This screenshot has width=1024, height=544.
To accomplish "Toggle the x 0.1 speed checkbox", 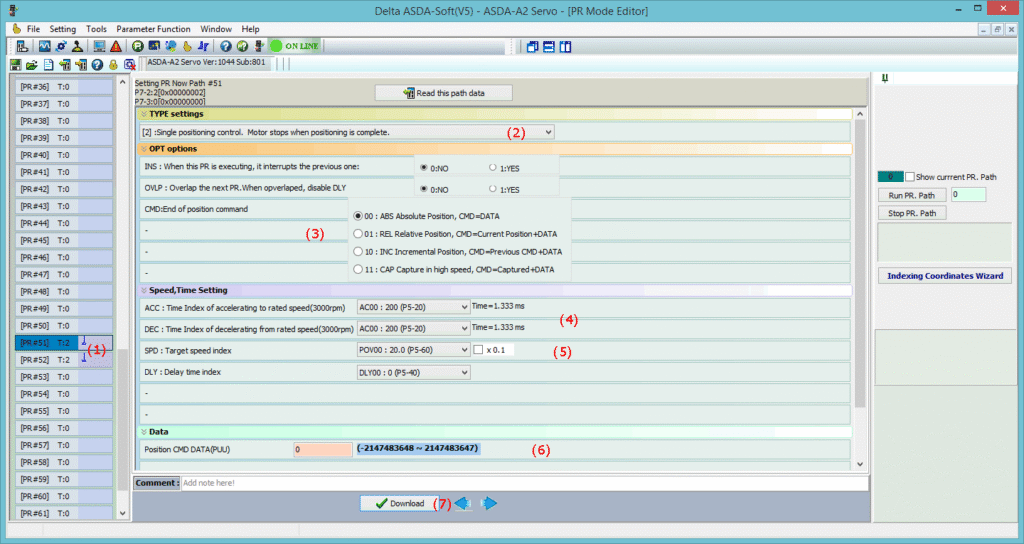I will point(478,350).
